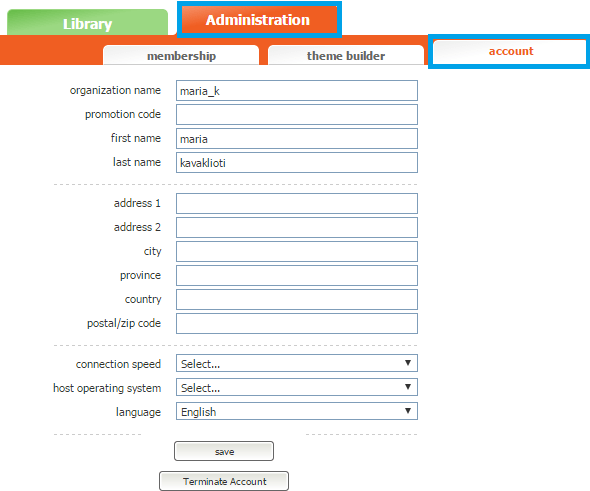This screenshot has height=491, width=590.
Task: Select the account sub-tab
Action: pyautogui.click(x=510, y=52)
